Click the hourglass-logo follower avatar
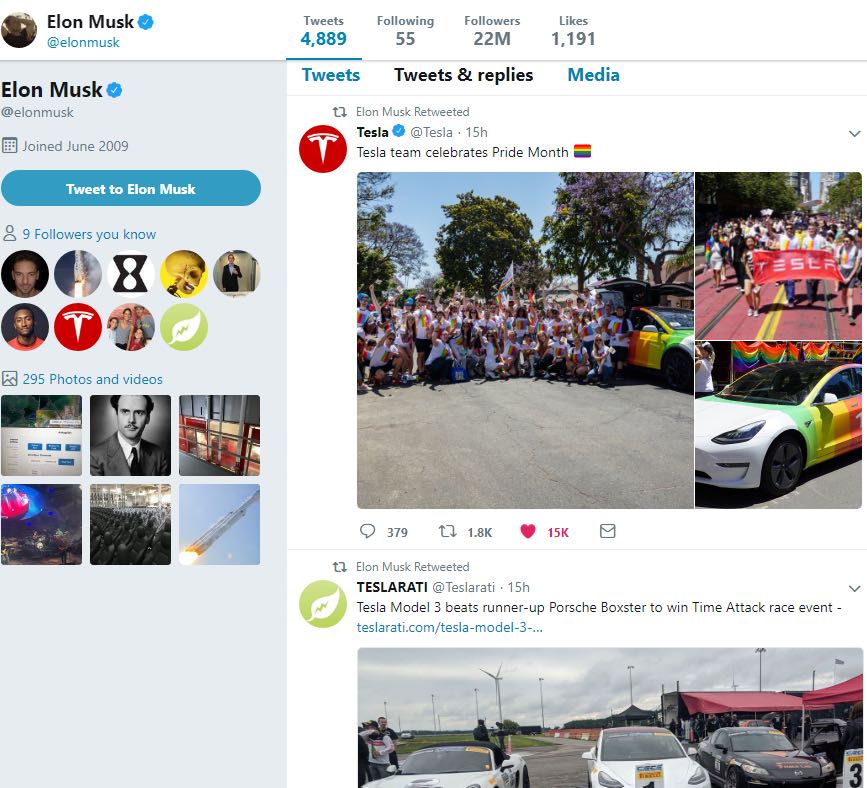This screenshot has height=788, width=867. point(130,274)
